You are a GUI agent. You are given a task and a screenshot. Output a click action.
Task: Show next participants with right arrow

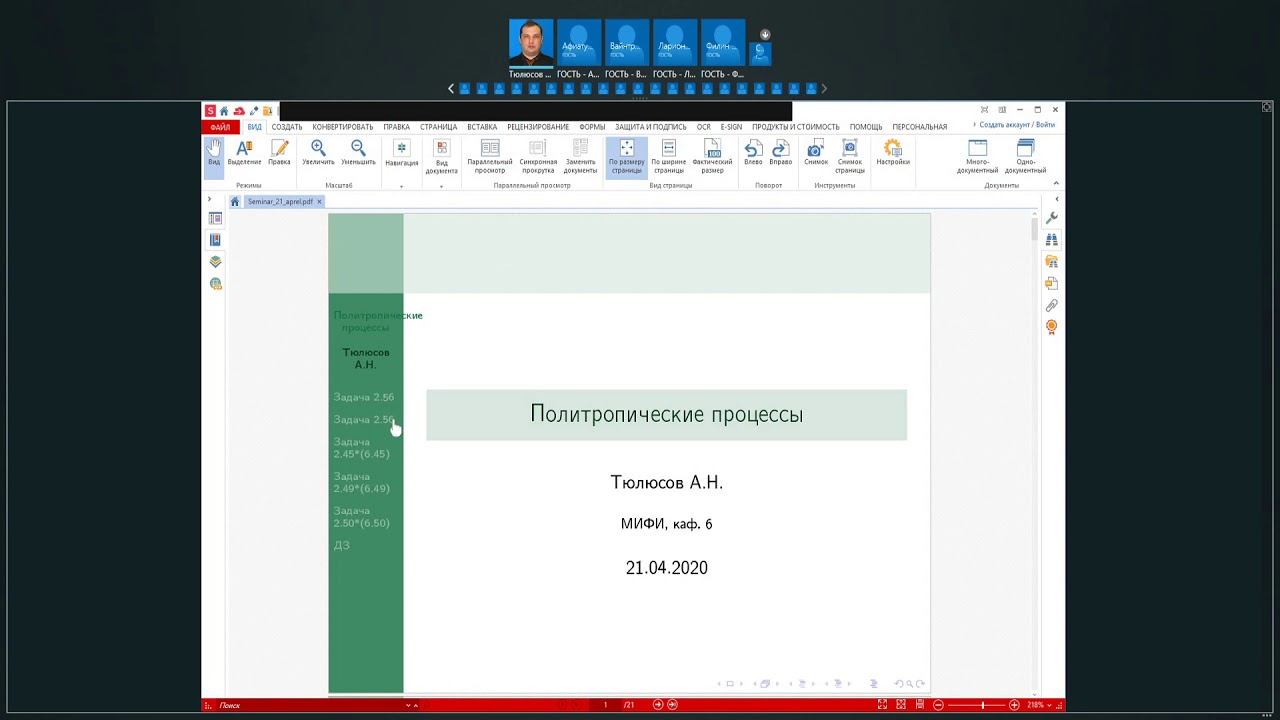click(x=824, y=88)
